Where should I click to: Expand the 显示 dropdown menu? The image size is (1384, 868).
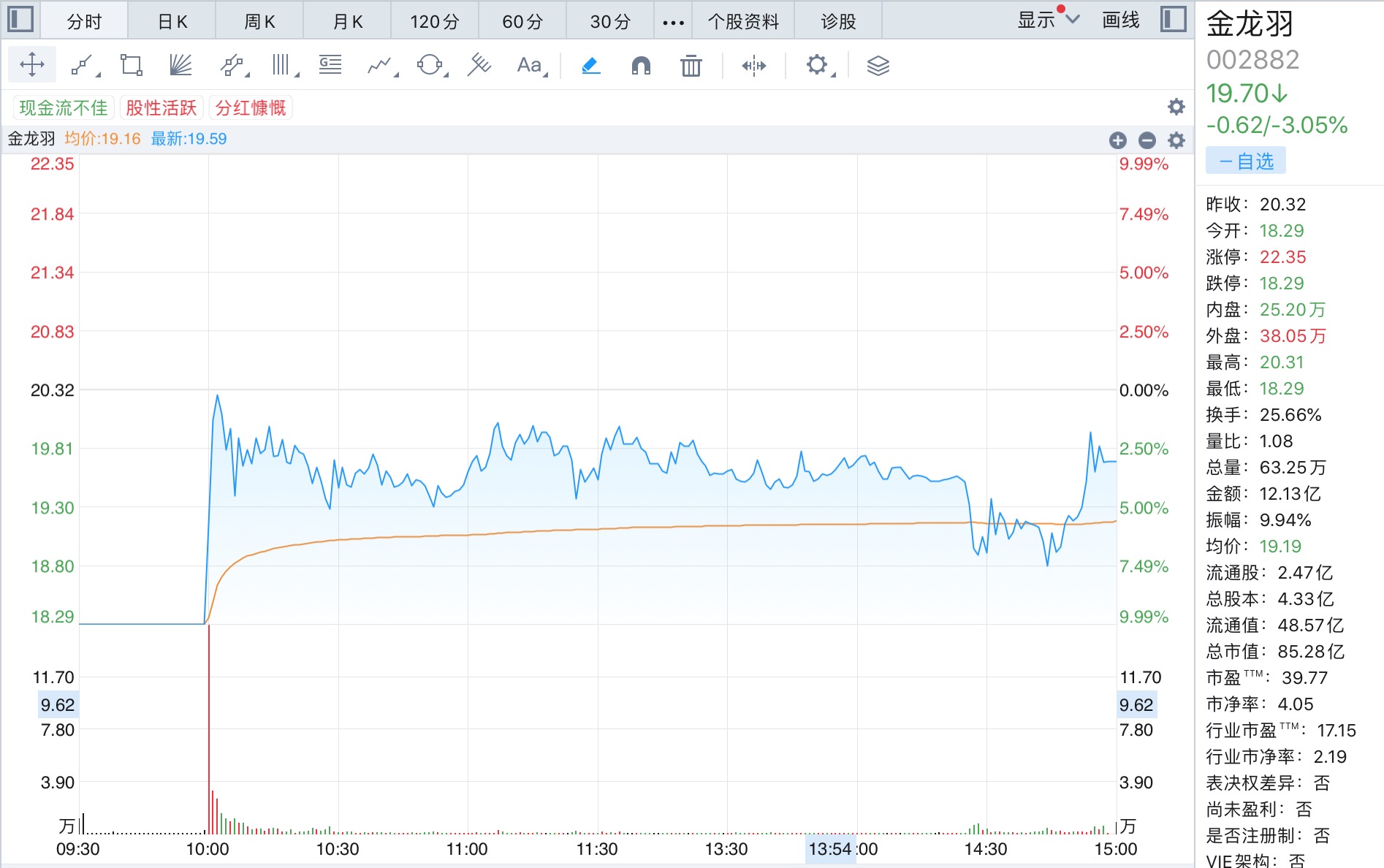1048,20
